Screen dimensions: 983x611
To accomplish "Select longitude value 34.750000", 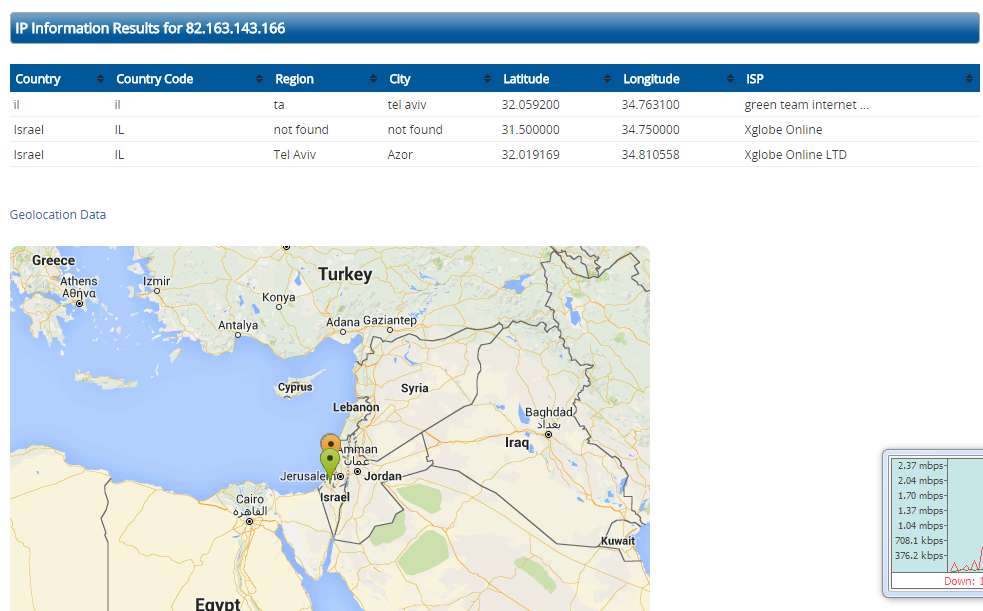I will [650, 130].
